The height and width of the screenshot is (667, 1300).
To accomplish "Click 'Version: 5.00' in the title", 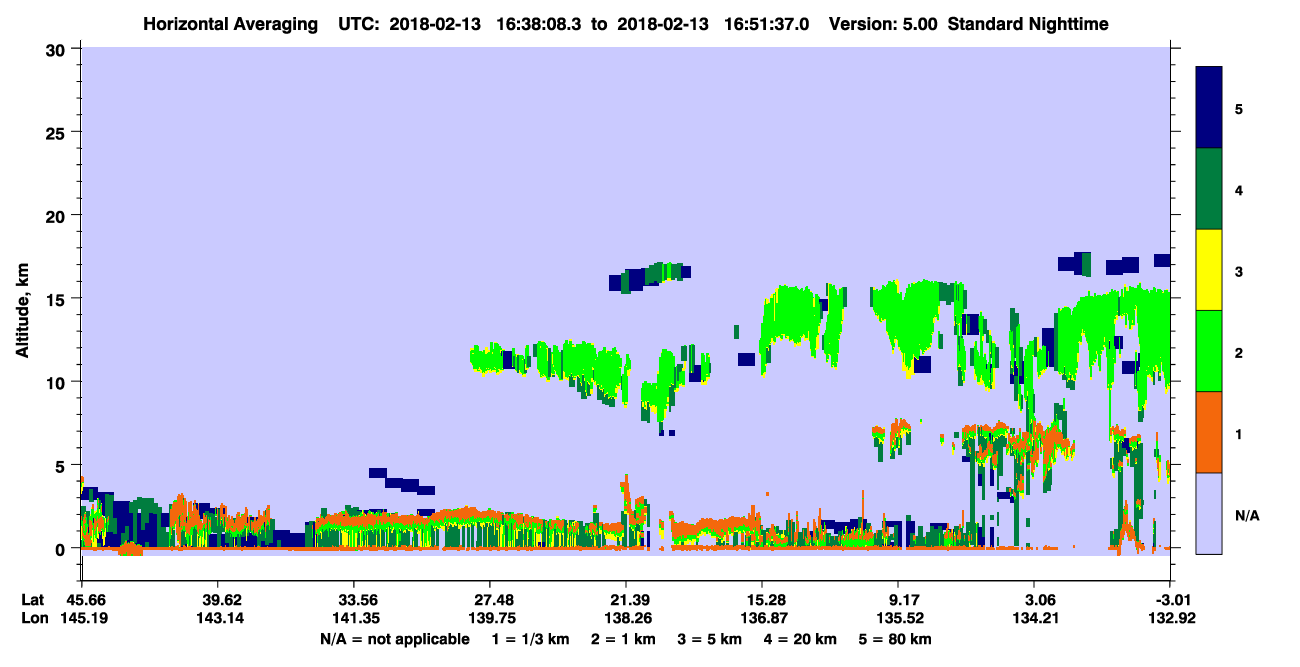I will [883, 23].
